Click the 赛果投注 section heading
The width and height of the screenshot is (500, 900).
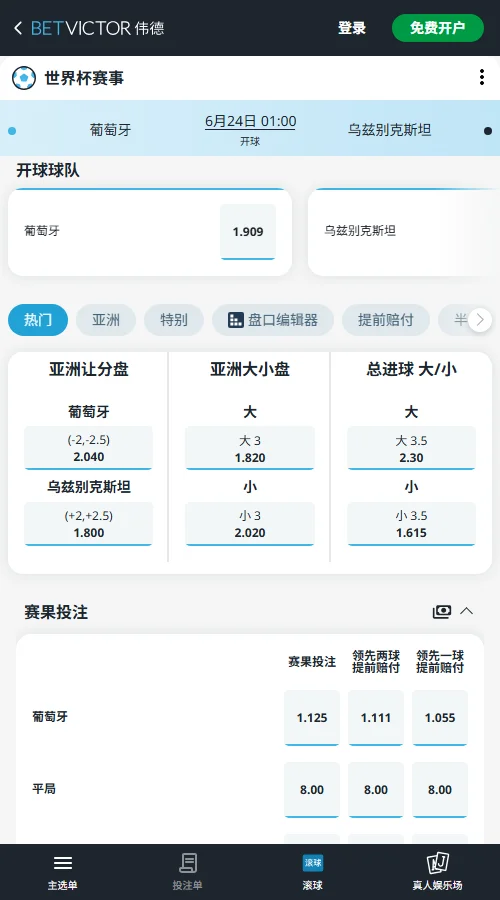(56, 612)
